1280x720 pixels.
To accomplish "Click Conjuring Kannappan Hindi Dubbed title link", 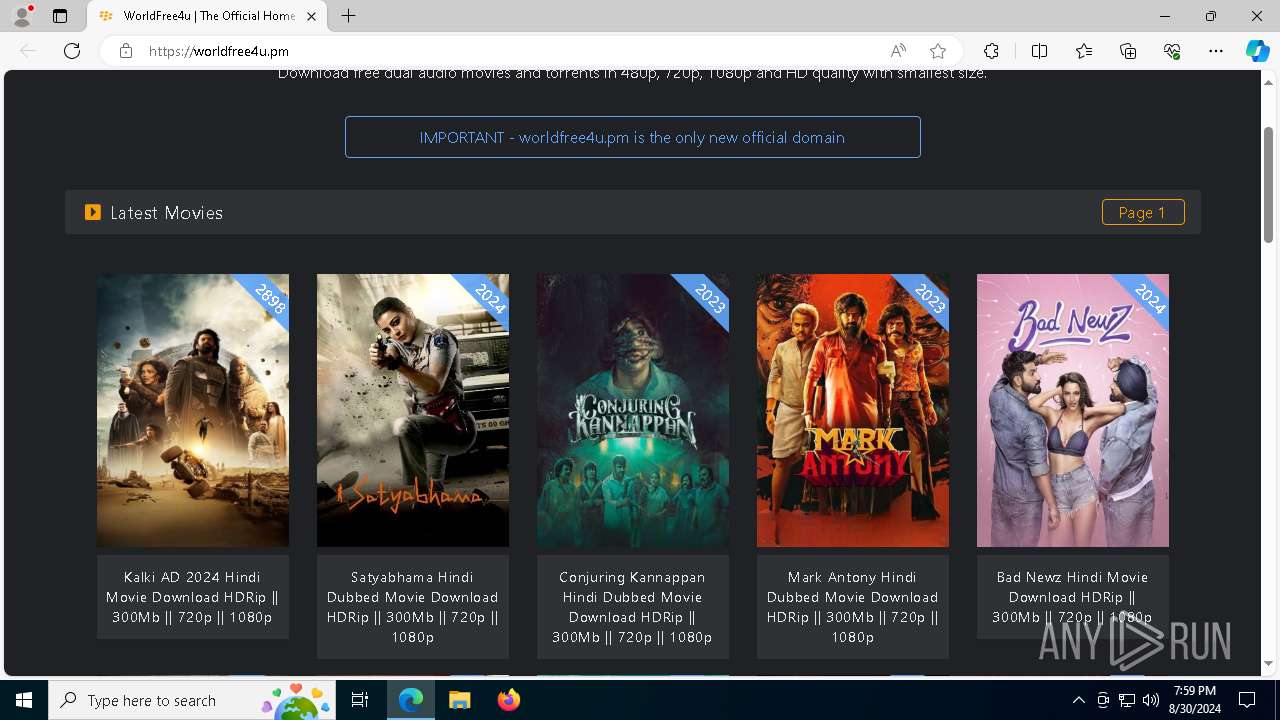I will (633, 607).
